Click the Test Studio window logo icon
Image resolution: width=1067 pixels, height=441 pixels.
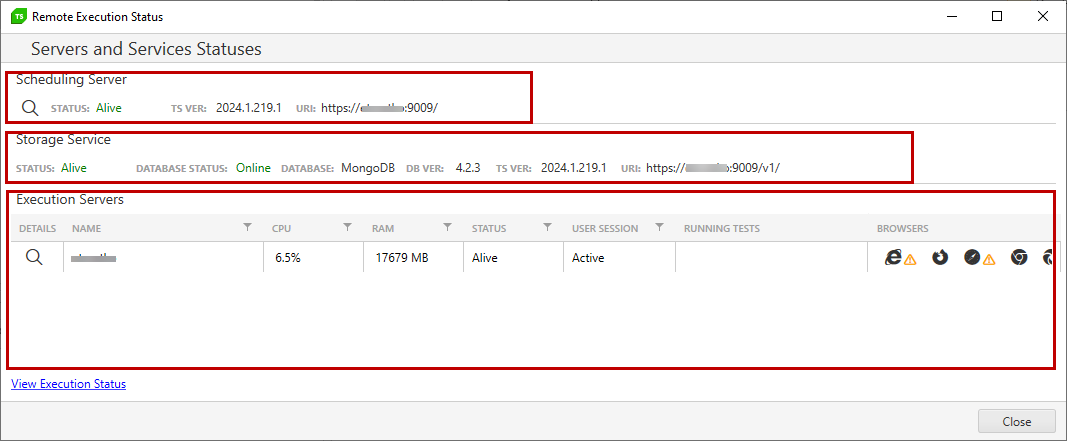pyautogui.click(x=20, y=16)
